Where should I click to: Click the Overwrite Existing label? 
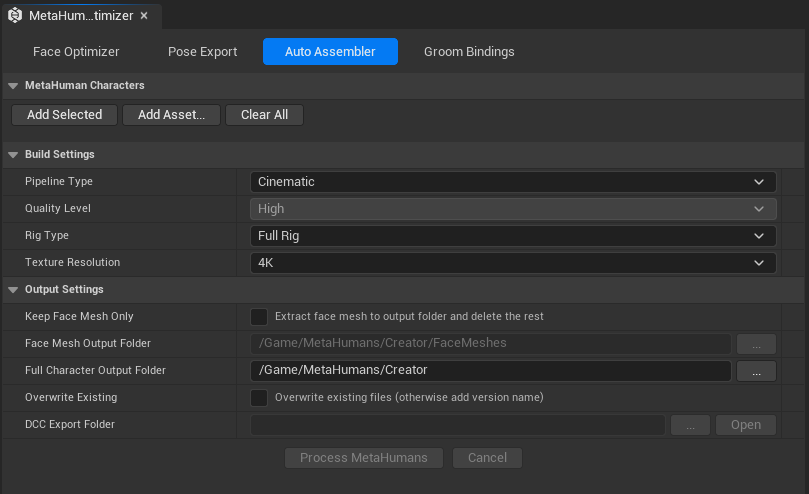[x=71, y=397]
